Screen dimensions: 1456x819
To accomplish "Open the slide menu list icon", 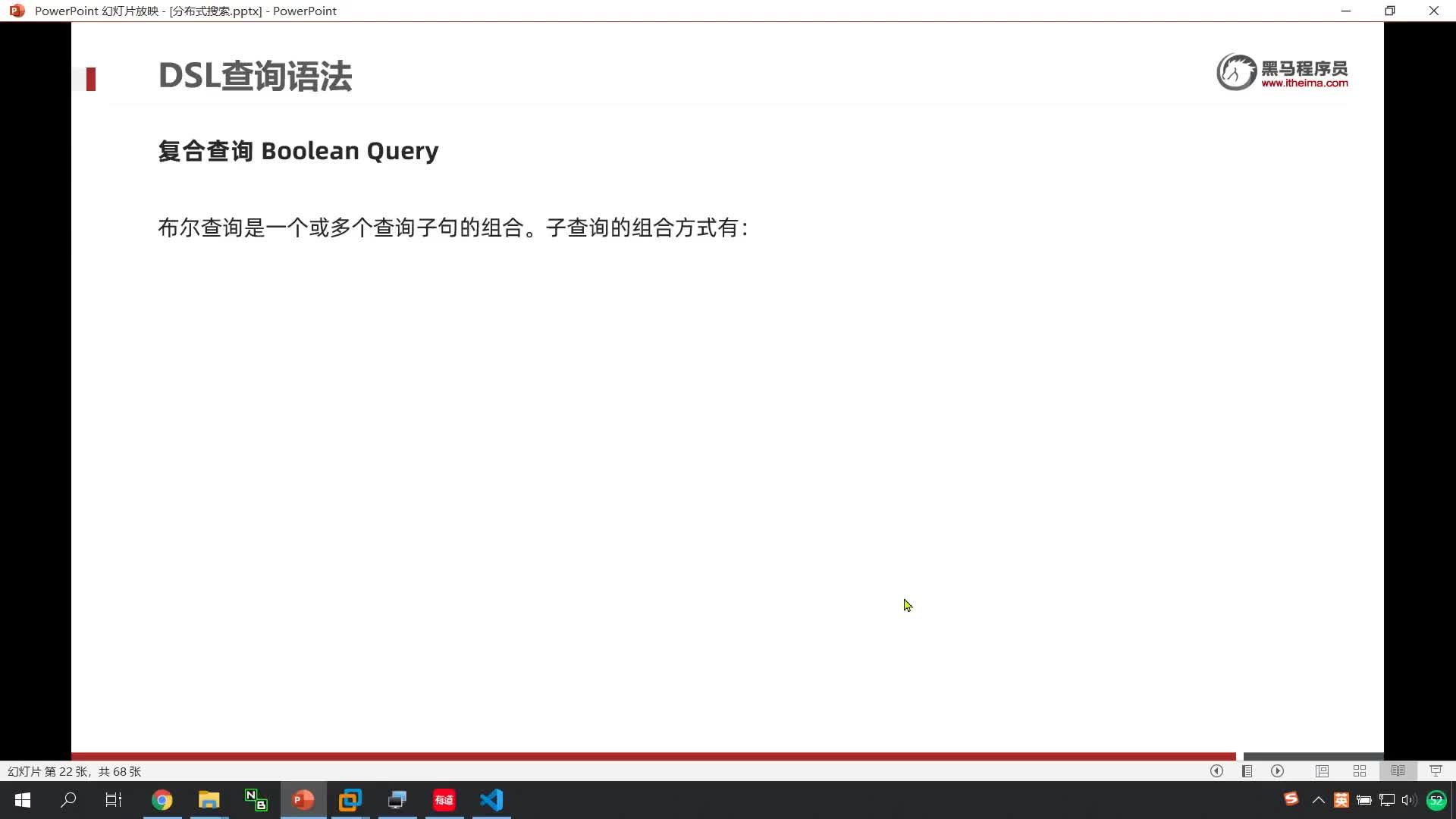I will 1247,770.
